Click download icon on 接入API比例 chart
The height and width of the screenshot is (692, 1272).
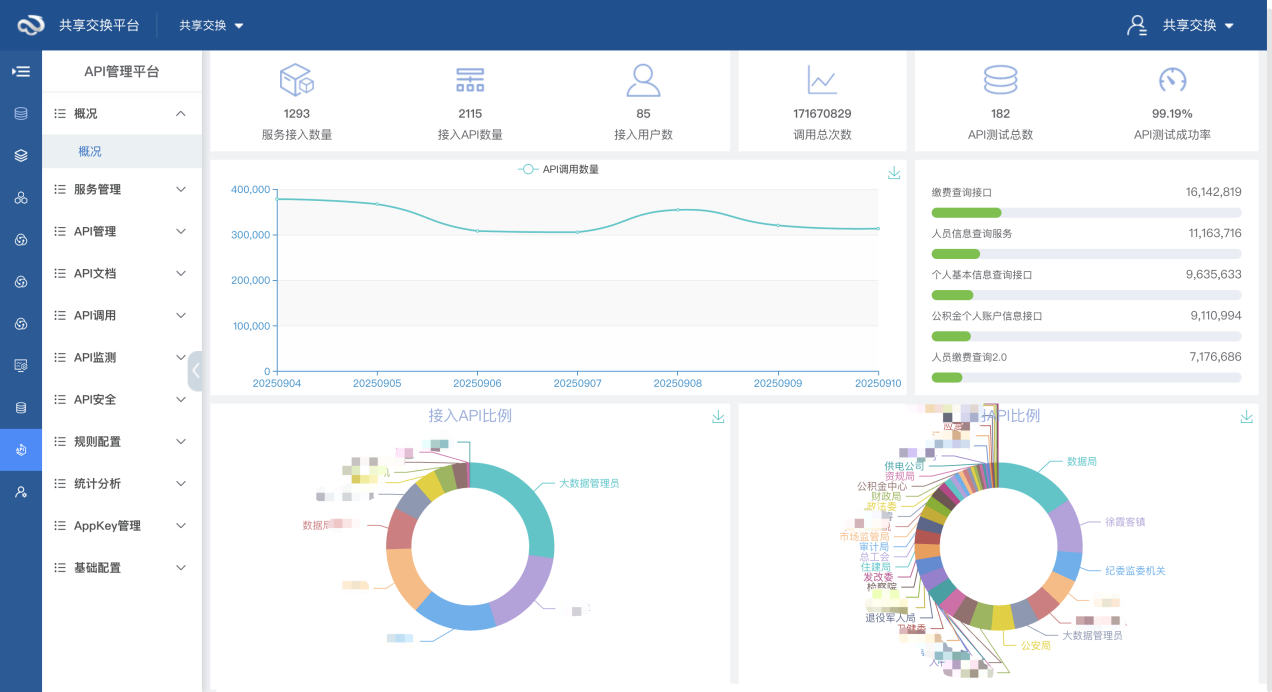[x=718, y=417]
